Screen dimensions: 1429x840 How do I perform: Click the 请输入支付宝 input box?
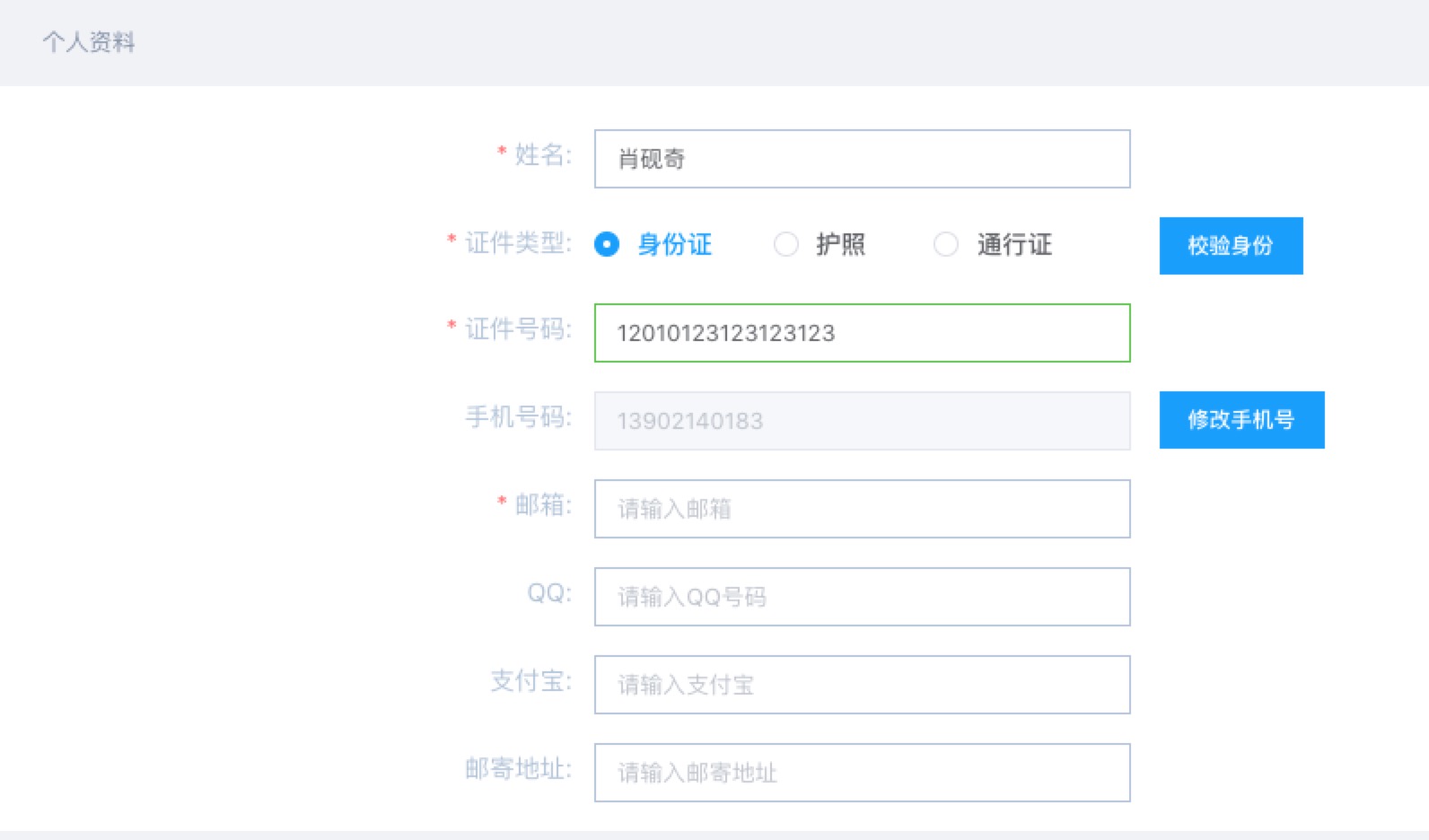tap(862, 685)
